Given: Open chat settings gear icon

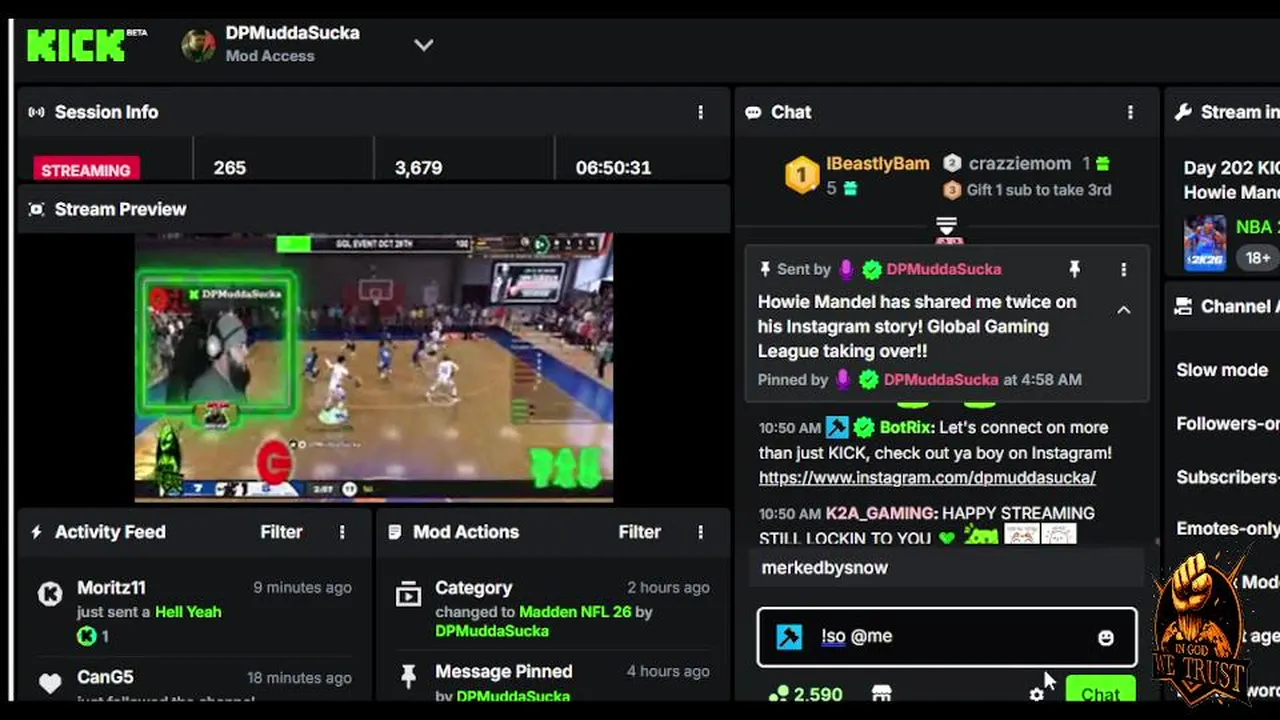Looking at the screenshot, I should click(x=1036, y=693).
